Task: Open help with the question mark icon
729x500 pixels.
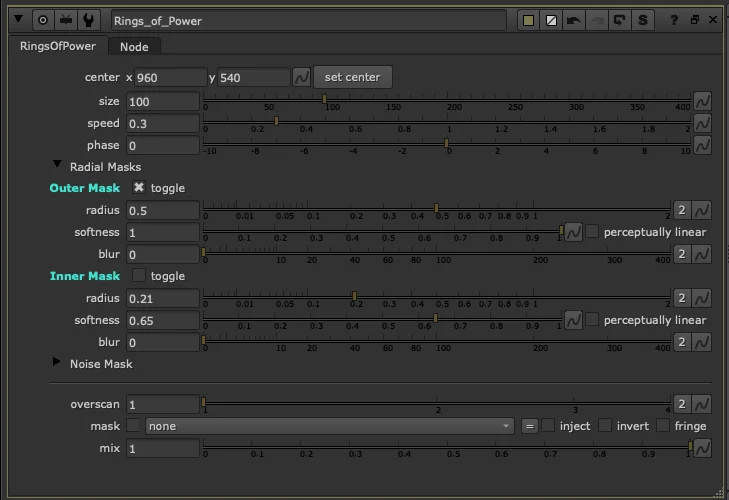Action: click(673, 20)
